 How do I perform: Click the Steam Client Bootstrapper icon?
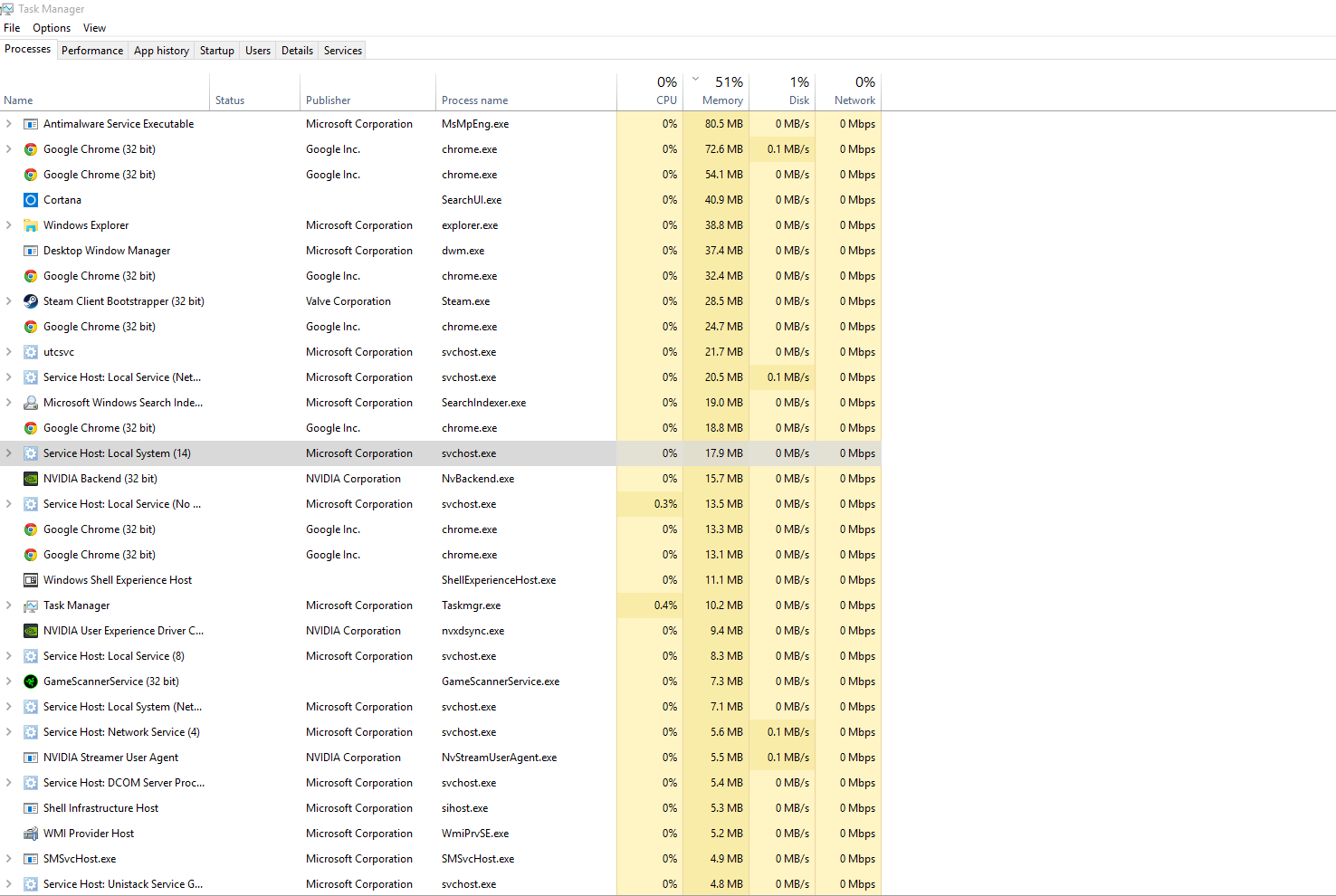pos(31,301)
